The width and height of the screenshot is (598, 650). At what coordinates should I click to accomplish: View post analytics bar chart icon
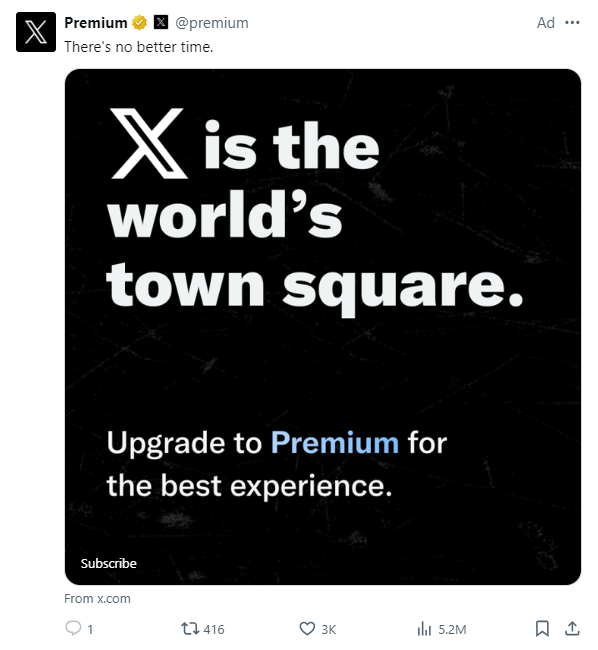click(424, 629)
